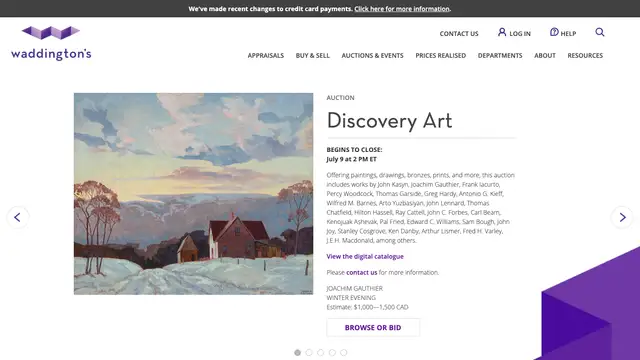
Task: Open the Resources menu
Action: point(585,56)
